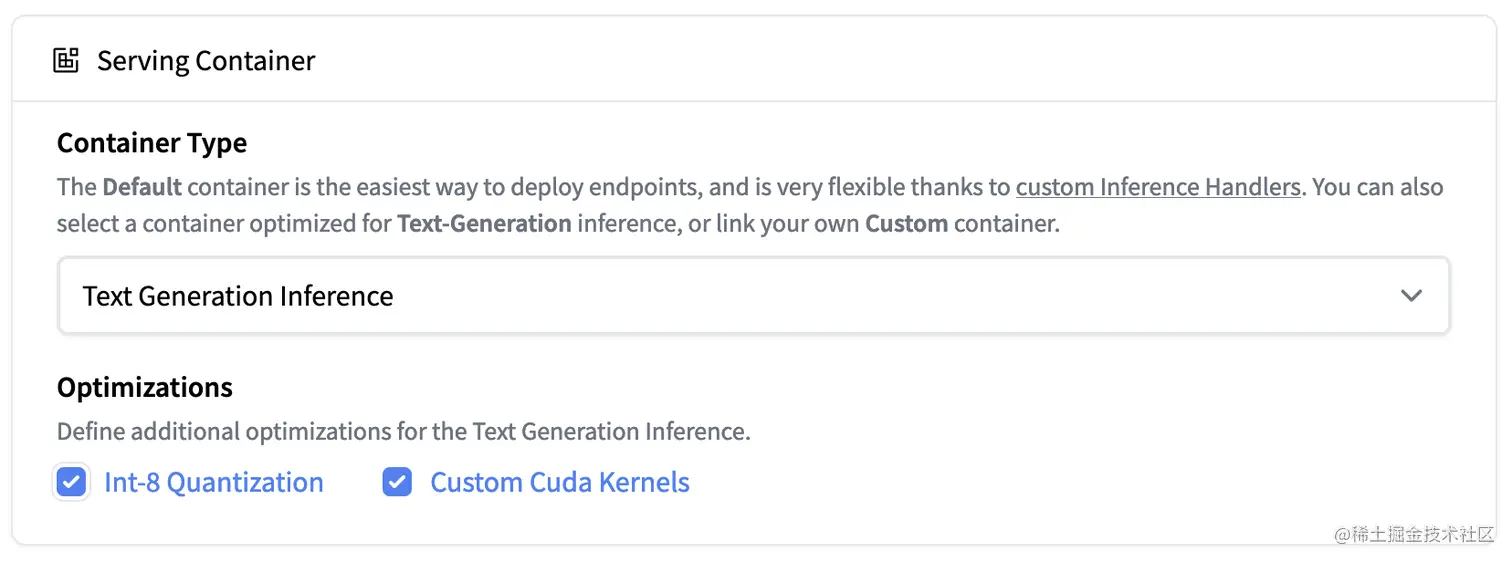The width and height of the screenshot is (1512, 562).
Task: Click the Int-8 Quantization label text
Action: tap(213, 483)
